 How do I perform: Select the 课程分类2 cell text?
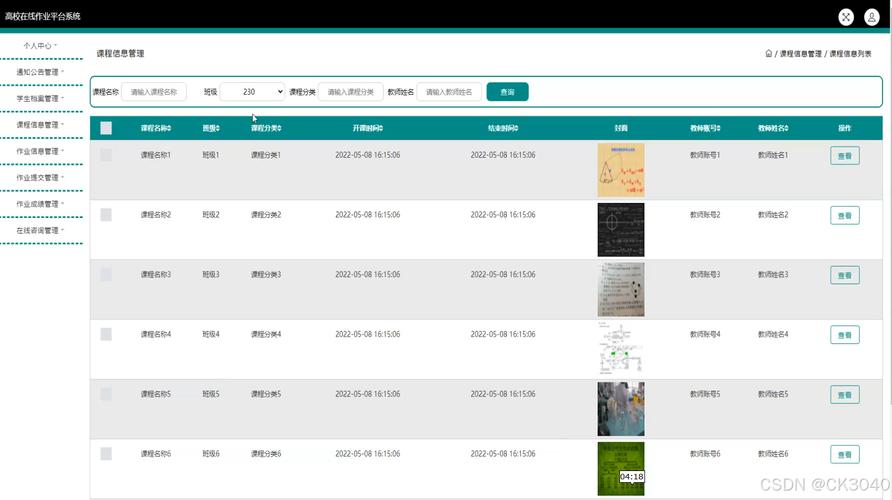click(266, 214)
